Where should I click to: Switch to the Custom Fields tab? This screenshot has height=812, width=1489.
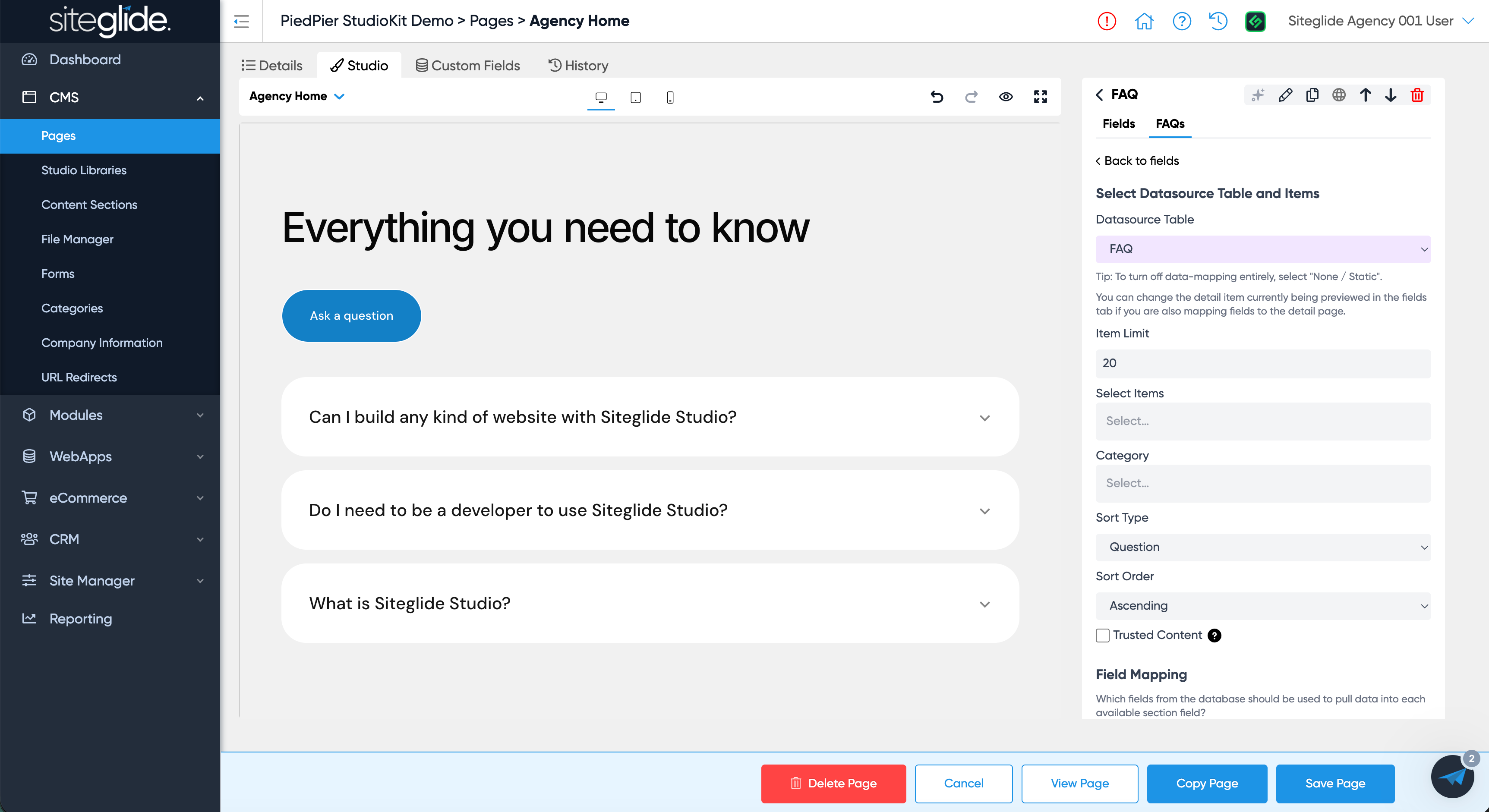[x=467, y=65]
